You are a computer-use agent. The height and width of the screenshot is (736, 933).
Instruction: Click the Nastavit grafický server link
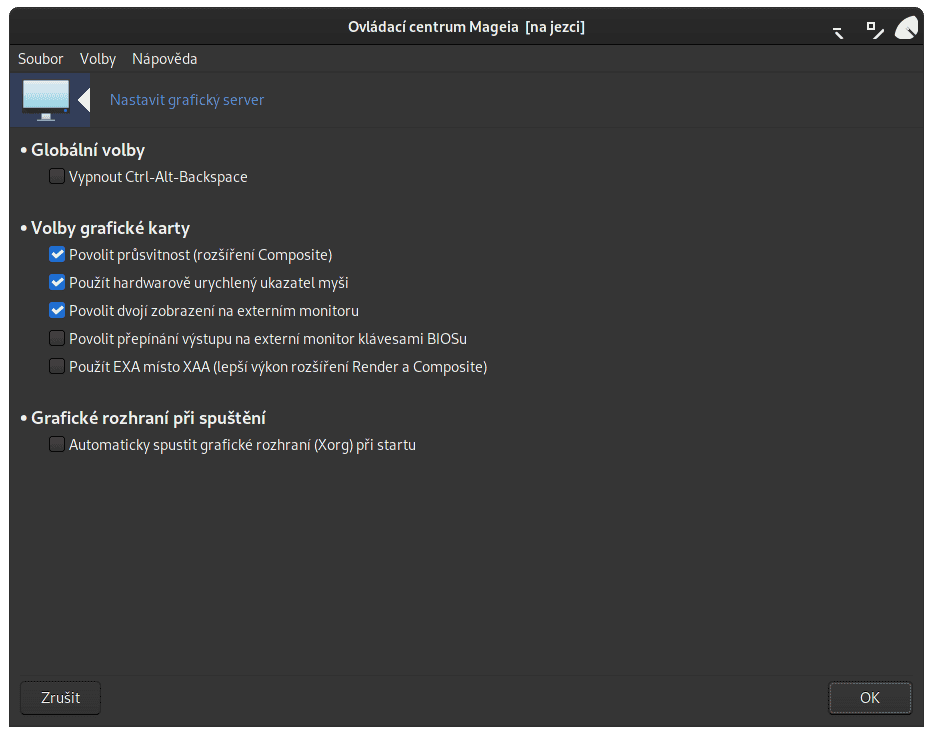pos(186,100)
